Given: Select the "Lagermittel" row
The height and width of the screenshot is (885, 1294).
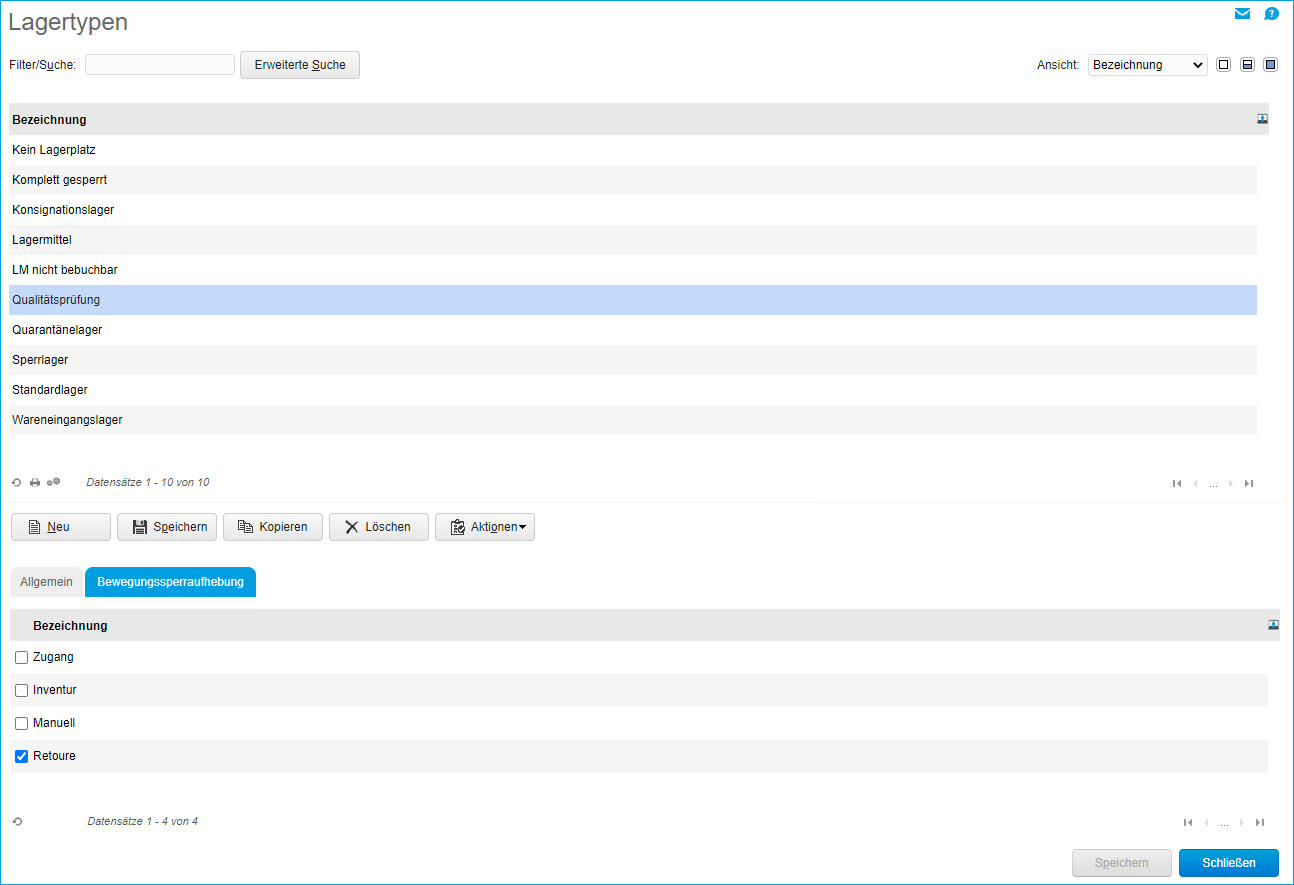Looking at the screenshot, I should click(x=633, y=240).
